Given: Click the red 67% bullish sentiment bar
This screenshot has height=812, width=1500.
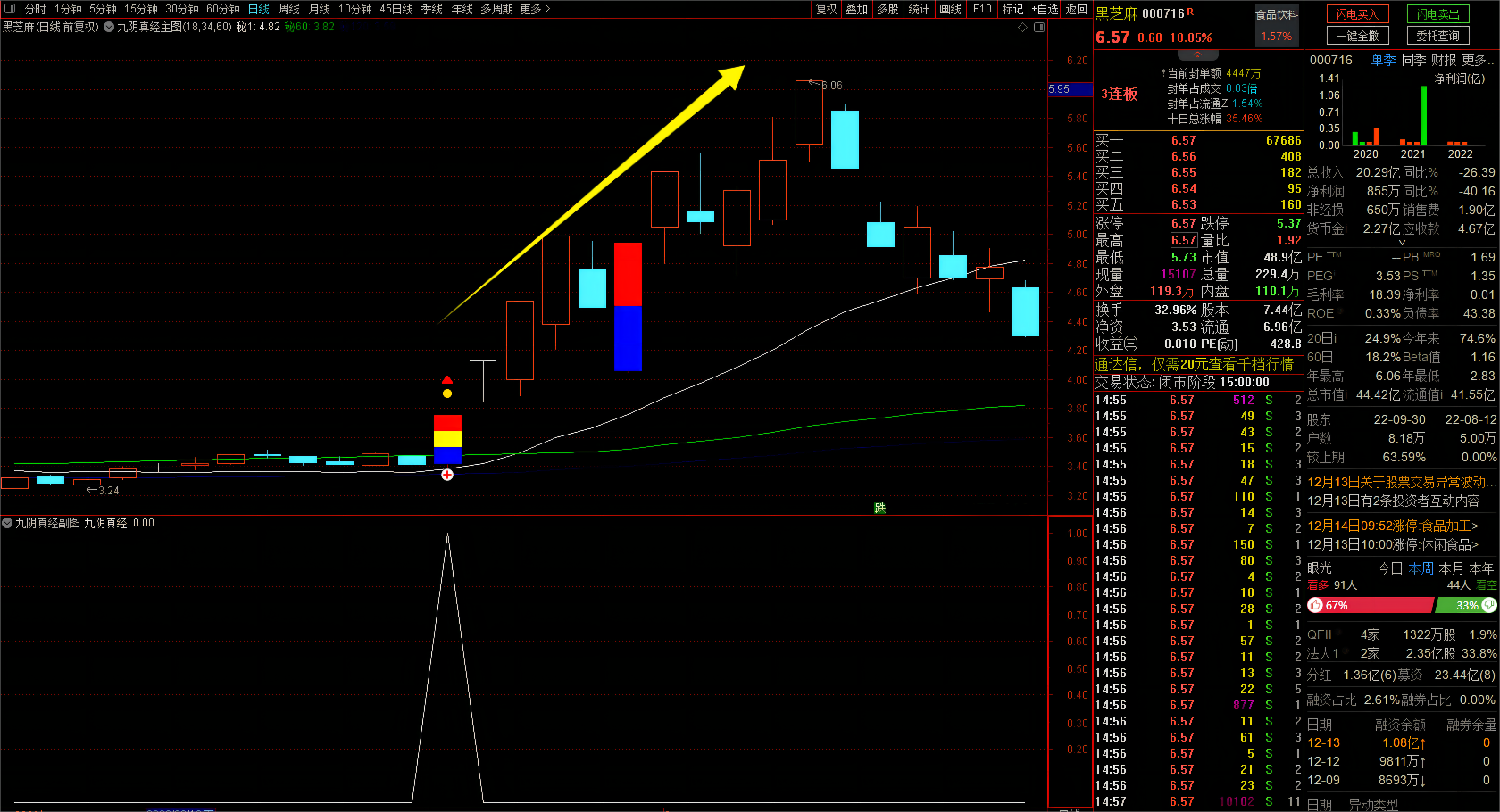Looking at the screenshot, I should pyautogui.click(x=1375, y=605).
